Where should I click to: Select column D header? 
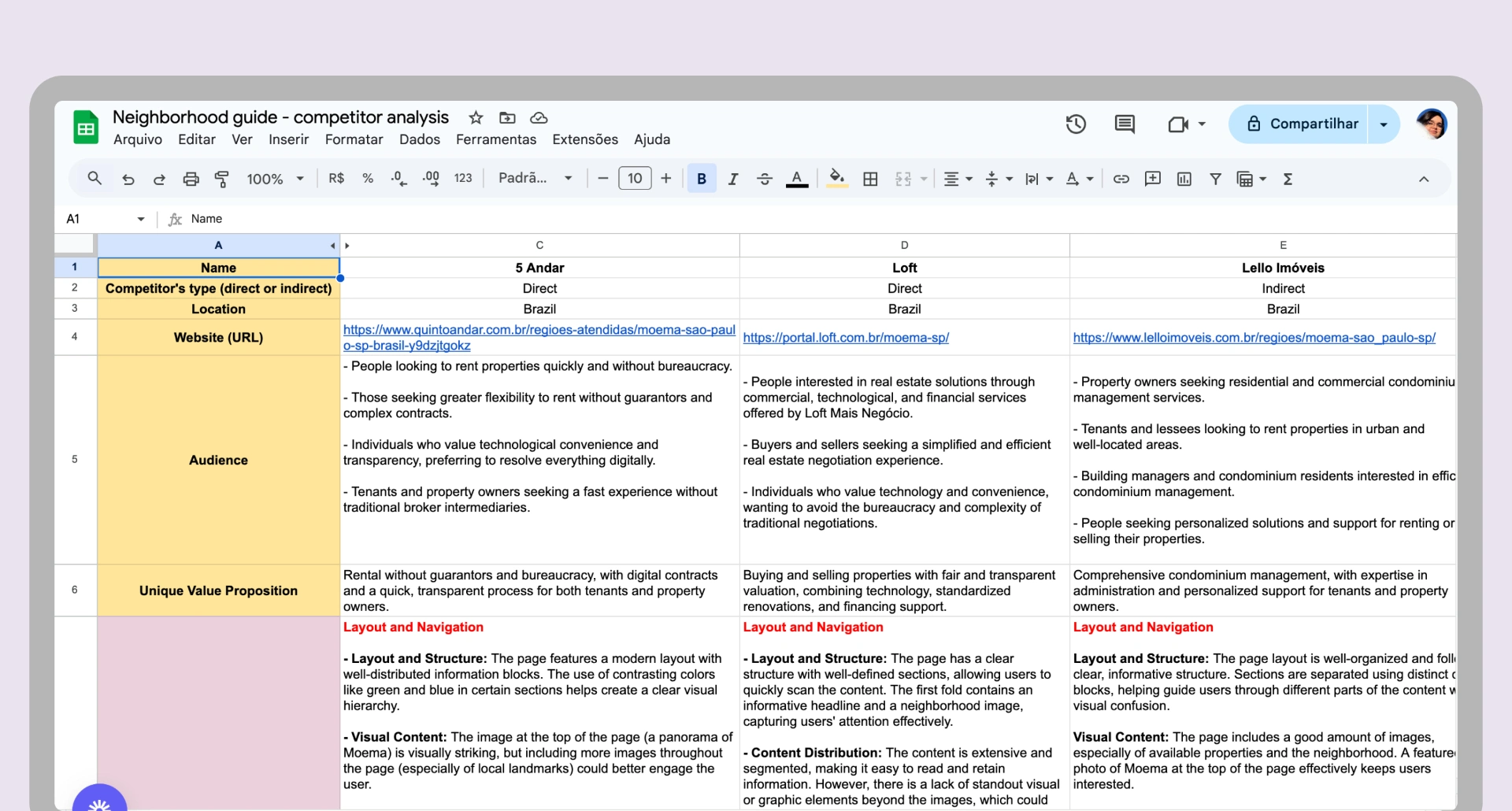click(x=905, y=246)
